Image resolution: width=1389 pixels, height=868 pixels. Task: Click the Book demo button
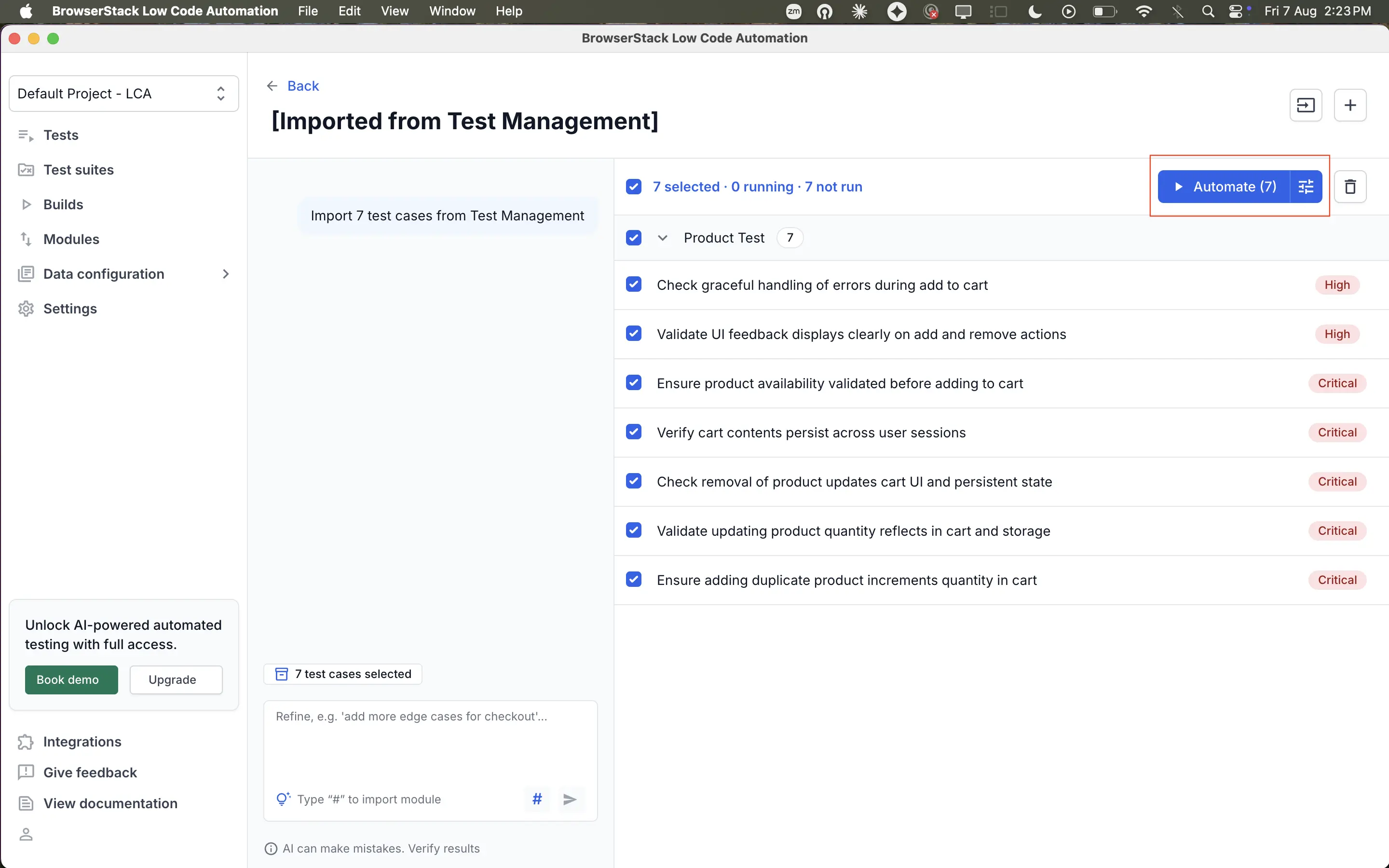[71, 680]
